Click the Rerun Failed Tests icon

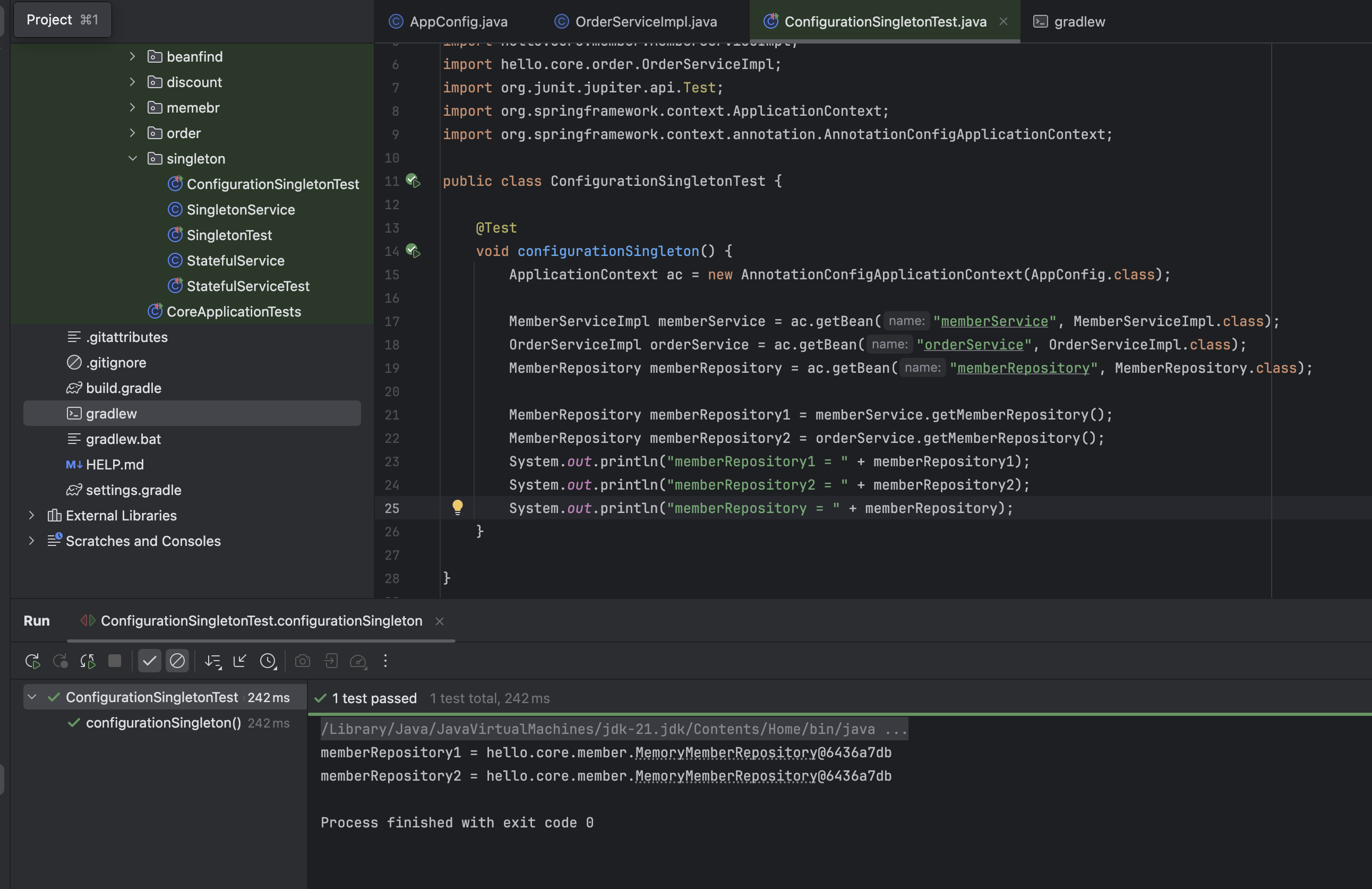click(60, 661)
